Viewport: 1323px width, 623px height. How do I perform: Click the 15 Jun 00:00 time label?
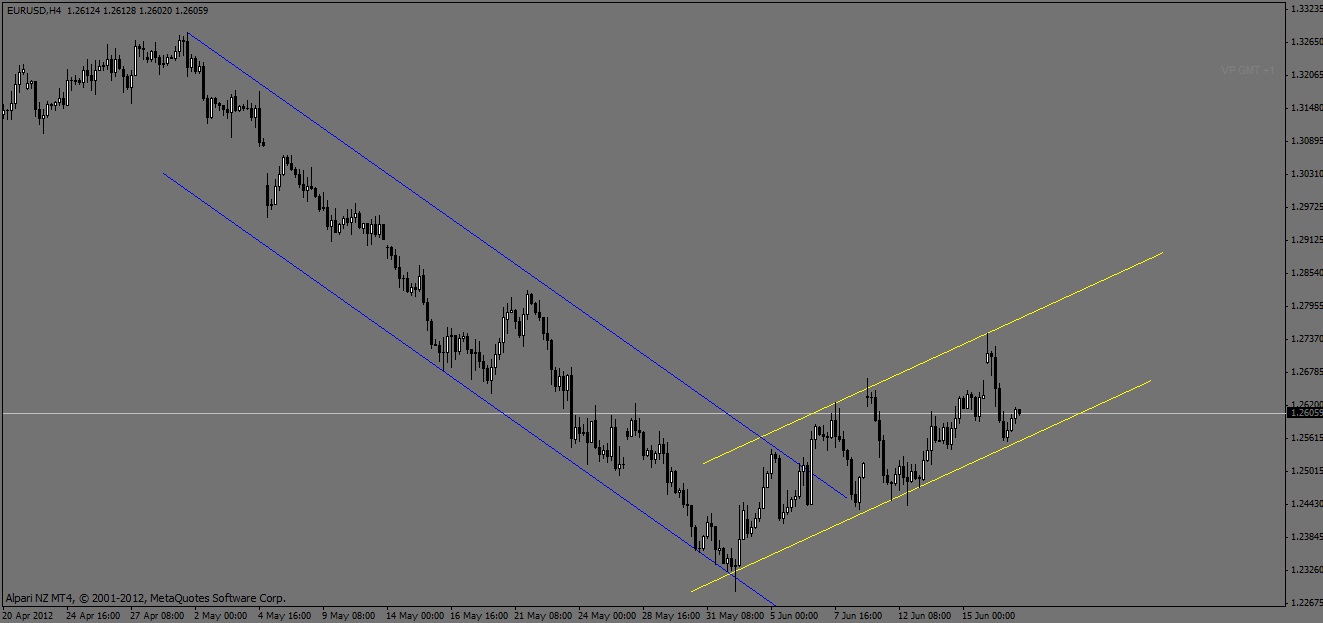click(x=989, y=615)
